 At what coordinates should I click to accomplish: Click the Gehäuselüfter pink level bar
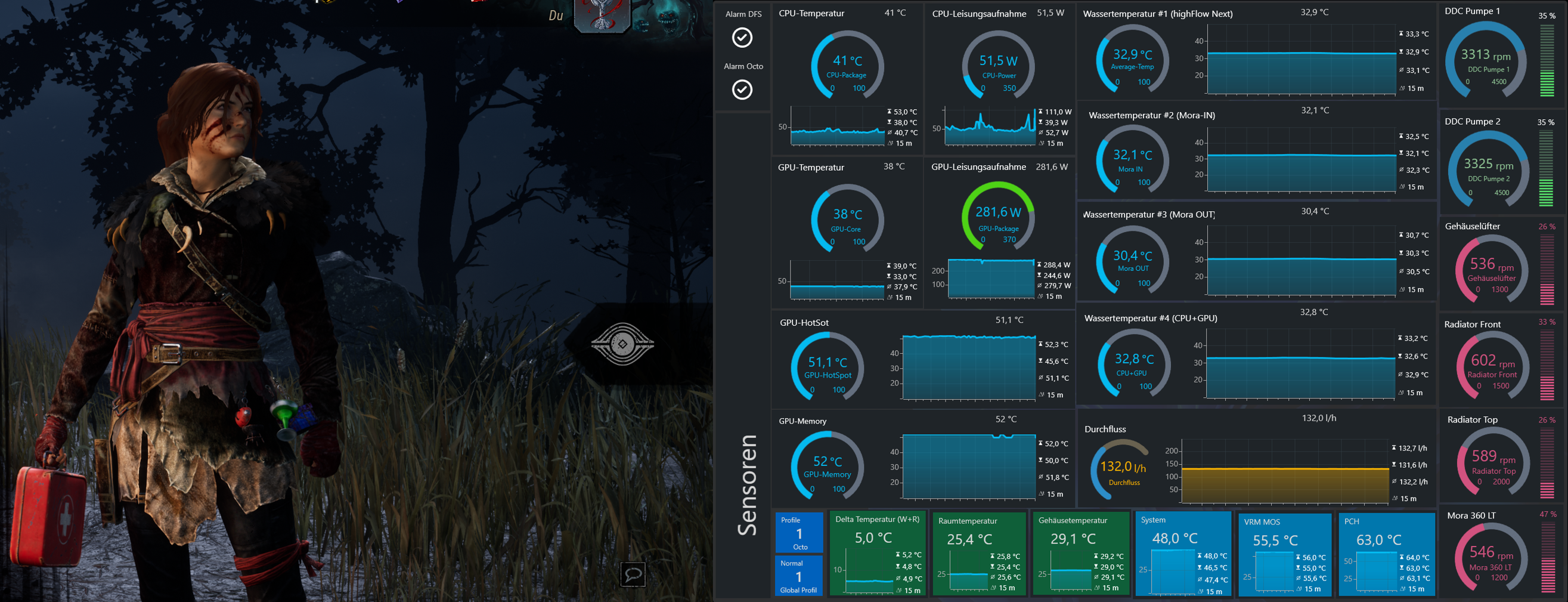(x=1547, y=268)
